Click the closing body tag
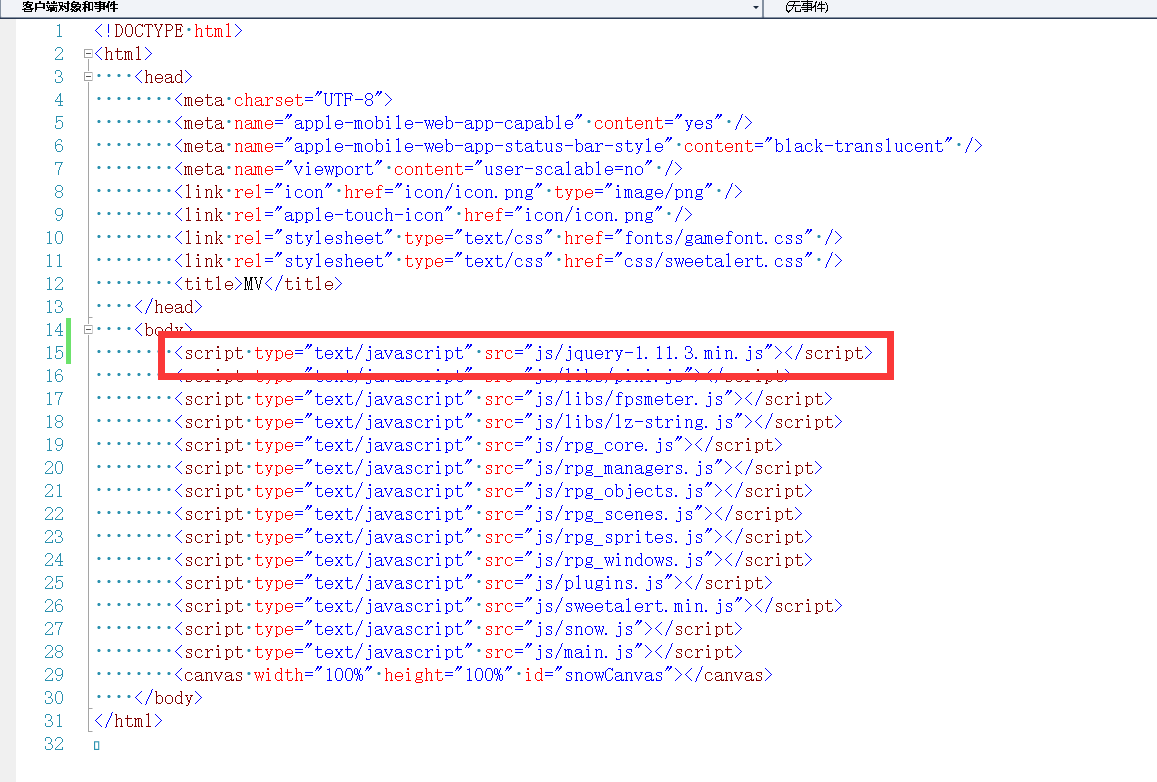 pos(168,698)
